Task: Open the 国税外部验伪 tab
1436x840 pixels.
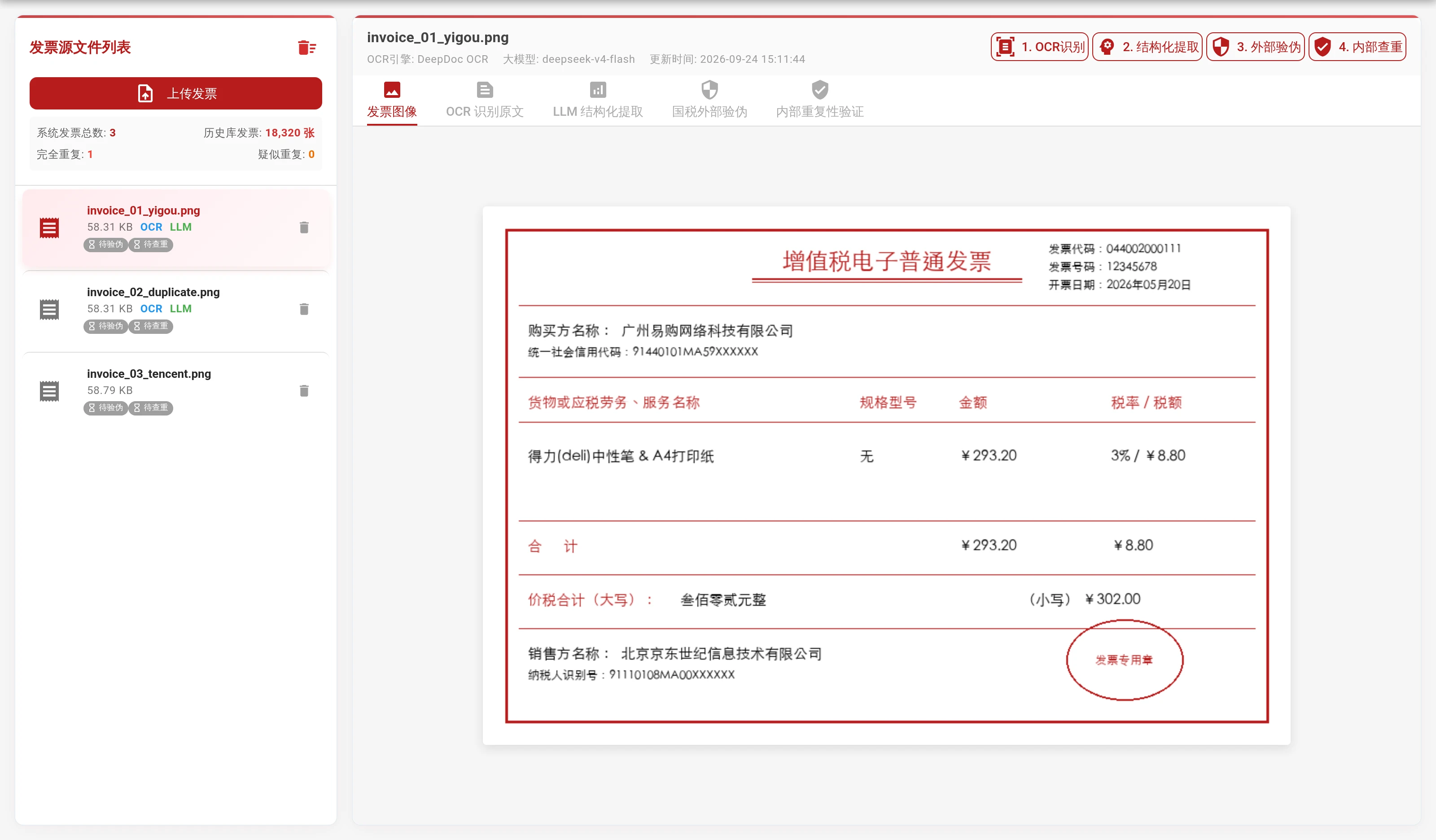Action: coord(709,101)
